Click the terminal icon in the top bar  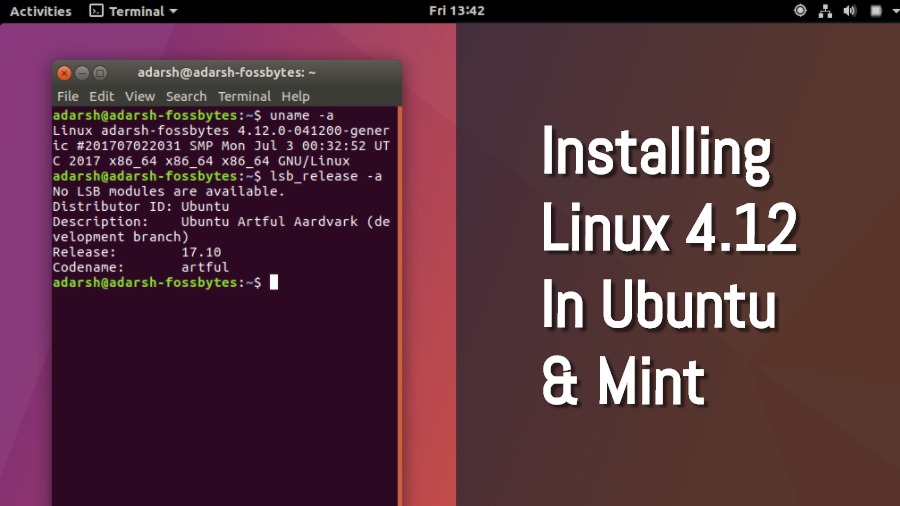tap(96, 10)
